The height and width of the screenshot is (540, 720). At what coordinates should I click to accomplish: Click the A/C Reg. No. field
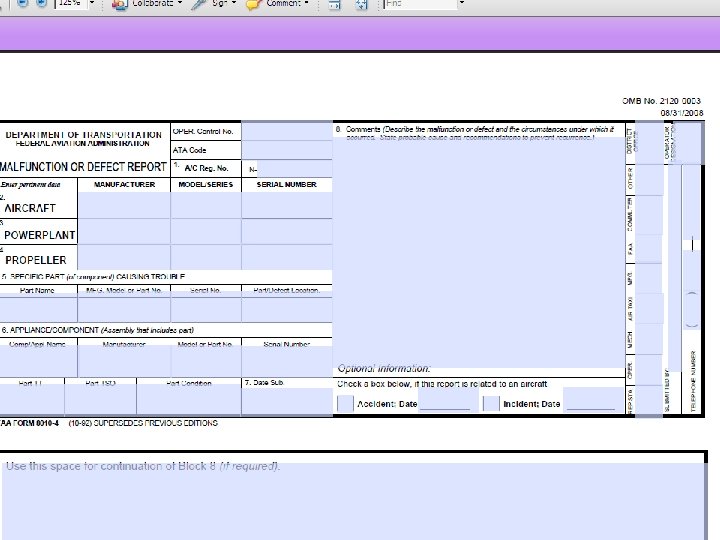pos(294,169)
